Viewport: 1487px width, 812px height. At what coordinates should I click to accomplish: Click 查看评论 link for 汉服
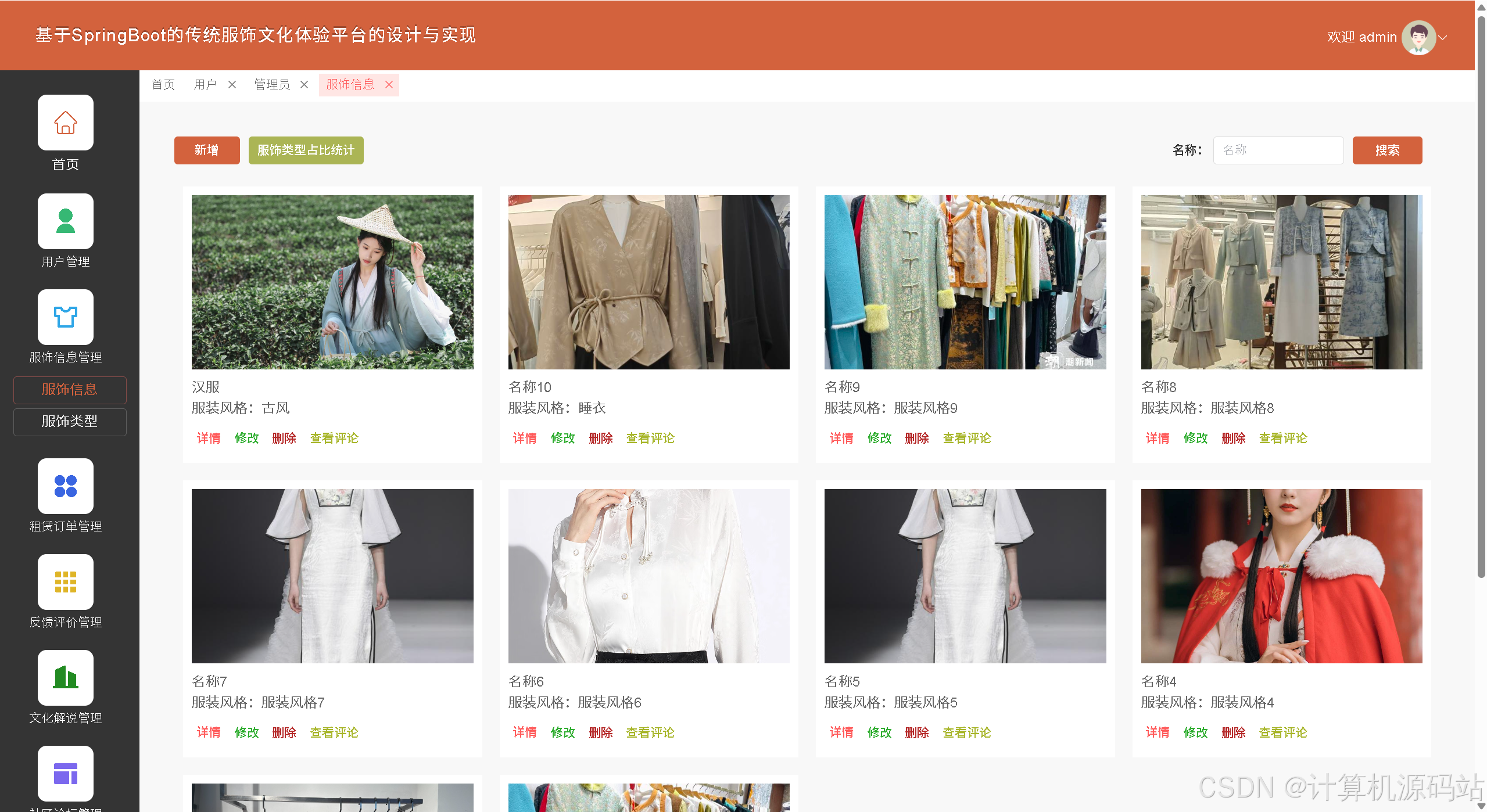[334, 438]
